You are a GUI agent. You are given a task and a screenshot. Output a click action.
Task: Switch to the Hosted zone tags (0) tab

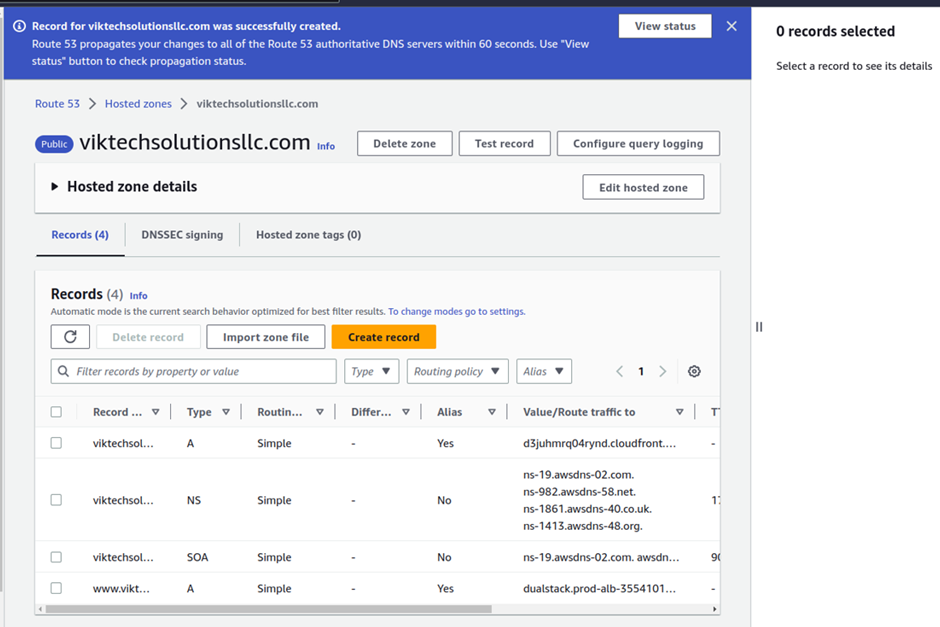(309, 235)
